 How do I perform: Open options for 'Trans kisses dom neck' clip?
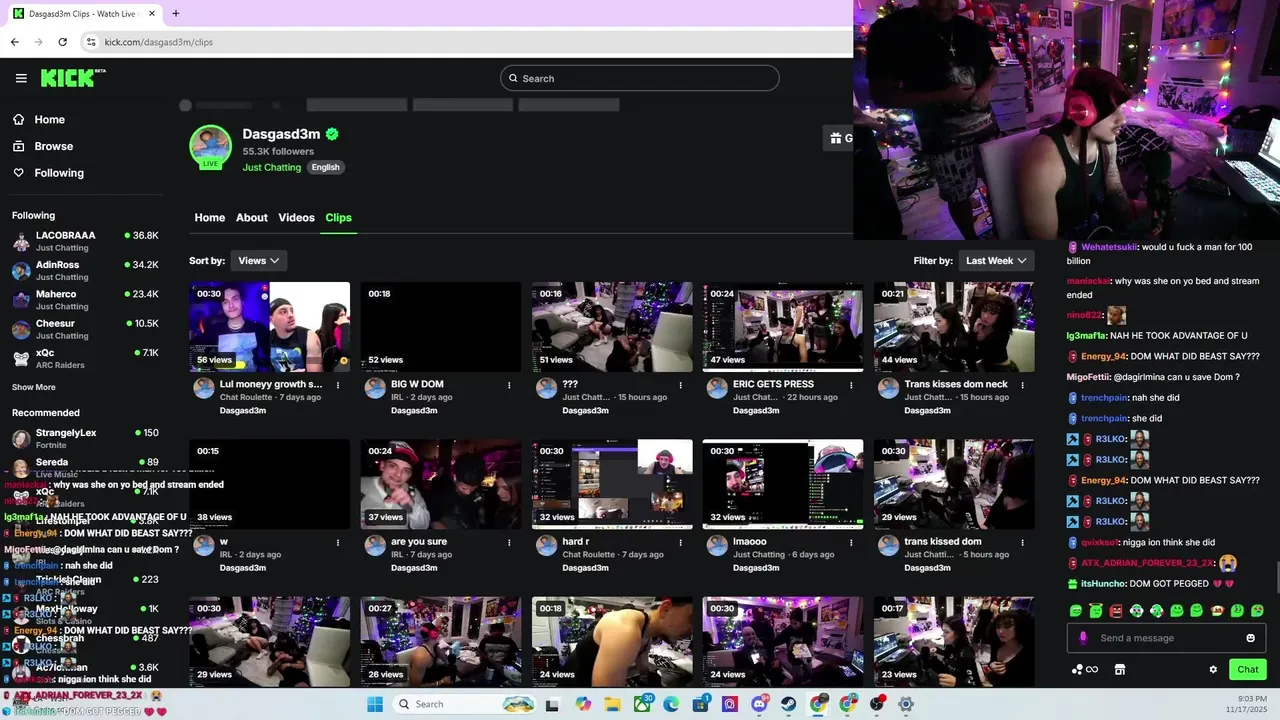click(1022, 385)
